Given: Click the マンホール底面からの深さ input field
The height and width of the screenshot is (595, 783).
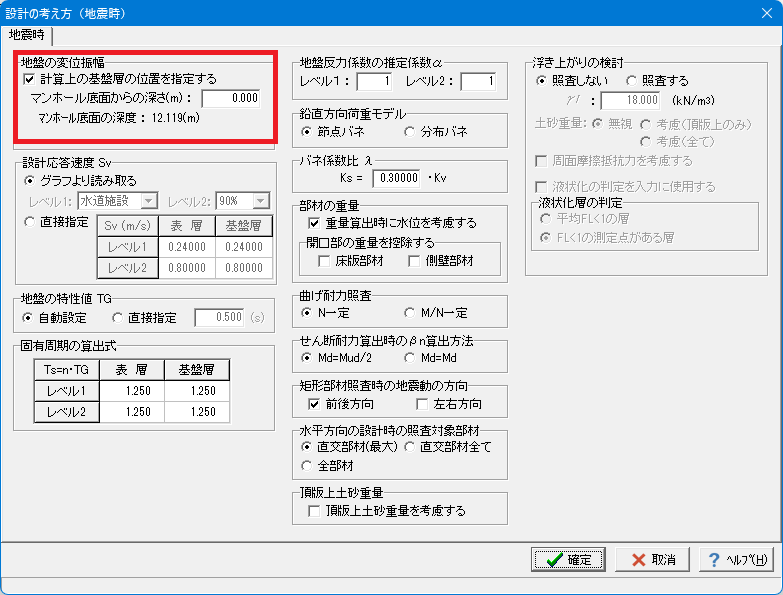Looking at the screenshot, I should coord(231,98).
